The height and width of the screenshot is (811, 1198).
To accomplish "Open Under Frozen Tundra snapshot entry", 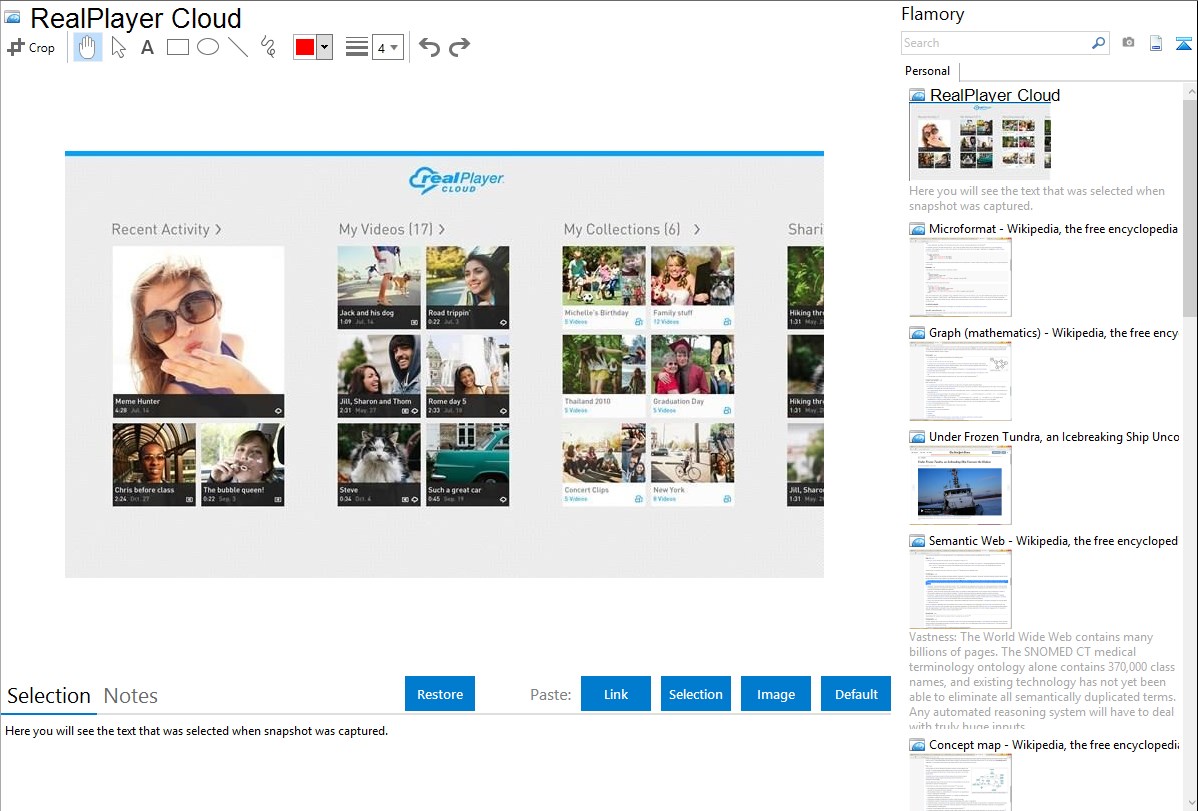I will 1054,436.
